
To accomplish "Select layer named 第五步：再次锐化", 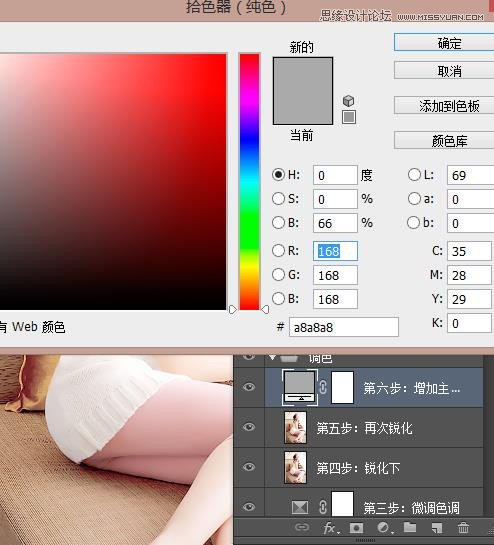I will pyautogui.click(x=364, y=428).
